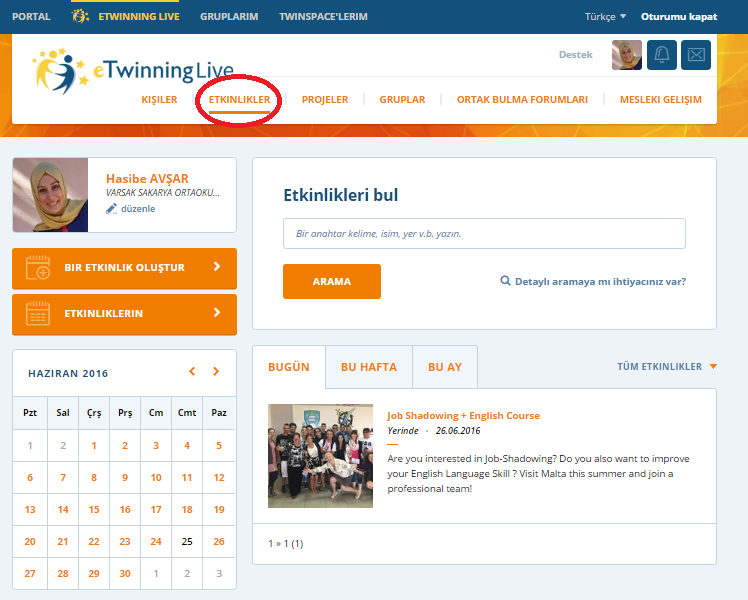The height and width of the screenshot is (600, 748).
Task: Go to previous month in calendar
Action: click(192, 372)
